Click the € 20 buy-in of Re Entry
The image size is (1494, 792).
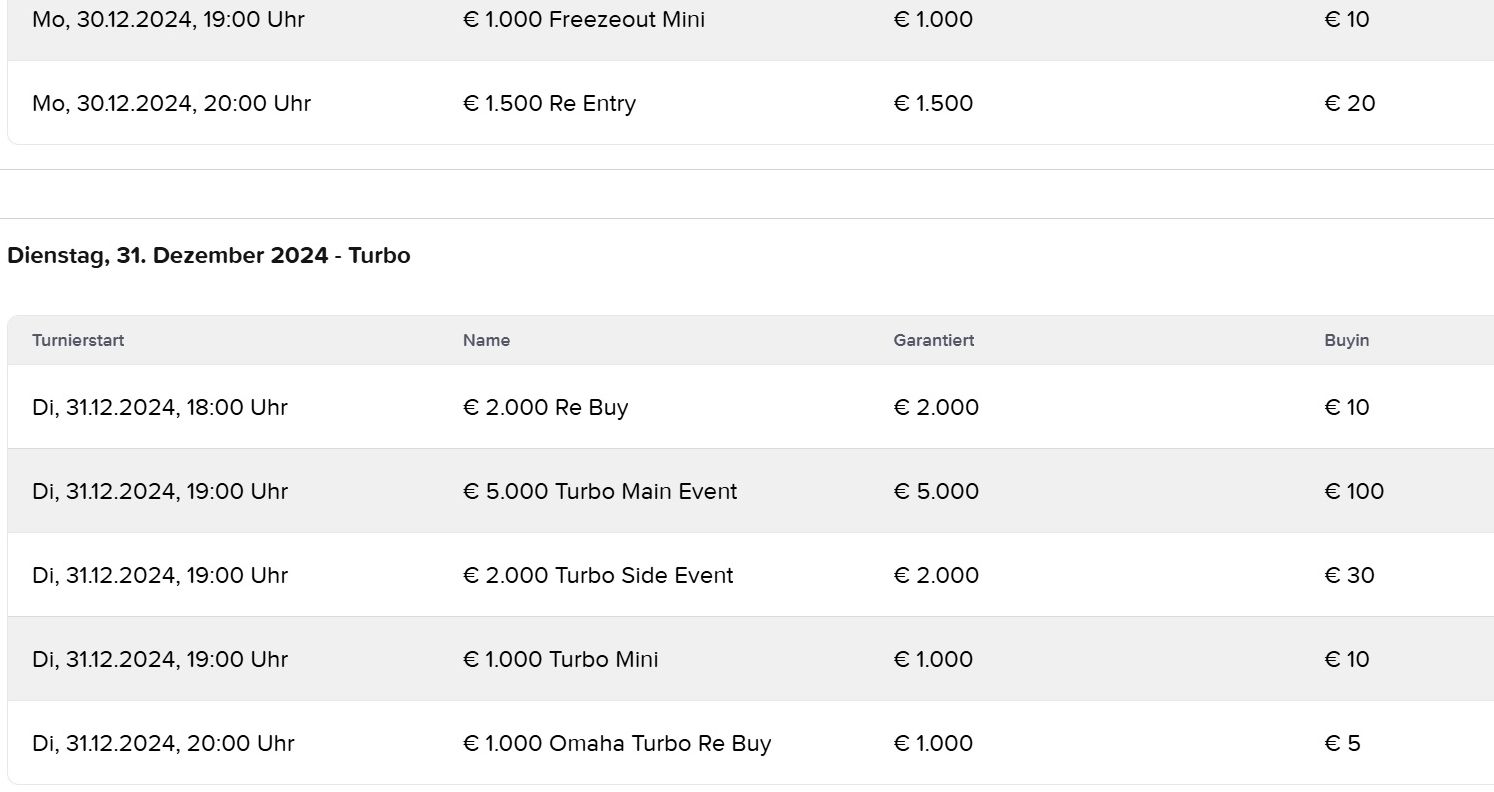pos(1349,103)
